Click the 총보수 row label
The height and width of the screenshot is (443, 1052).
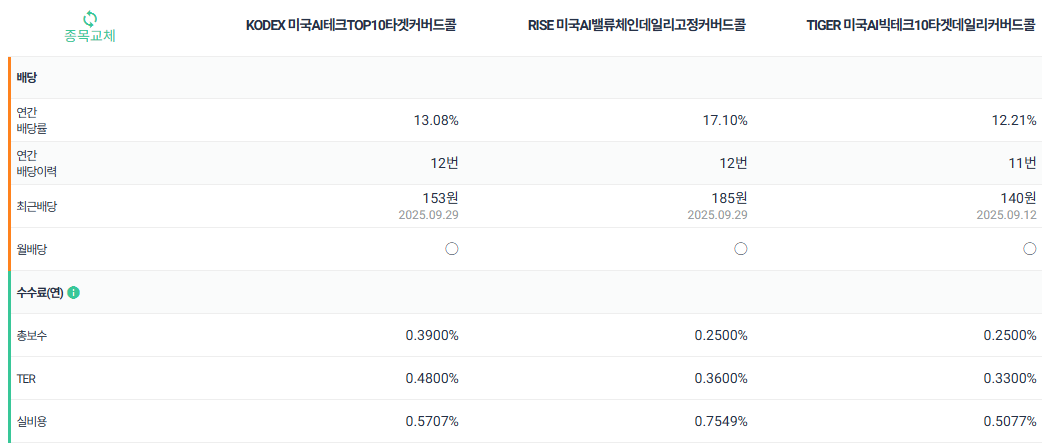(x=32, y=336)
